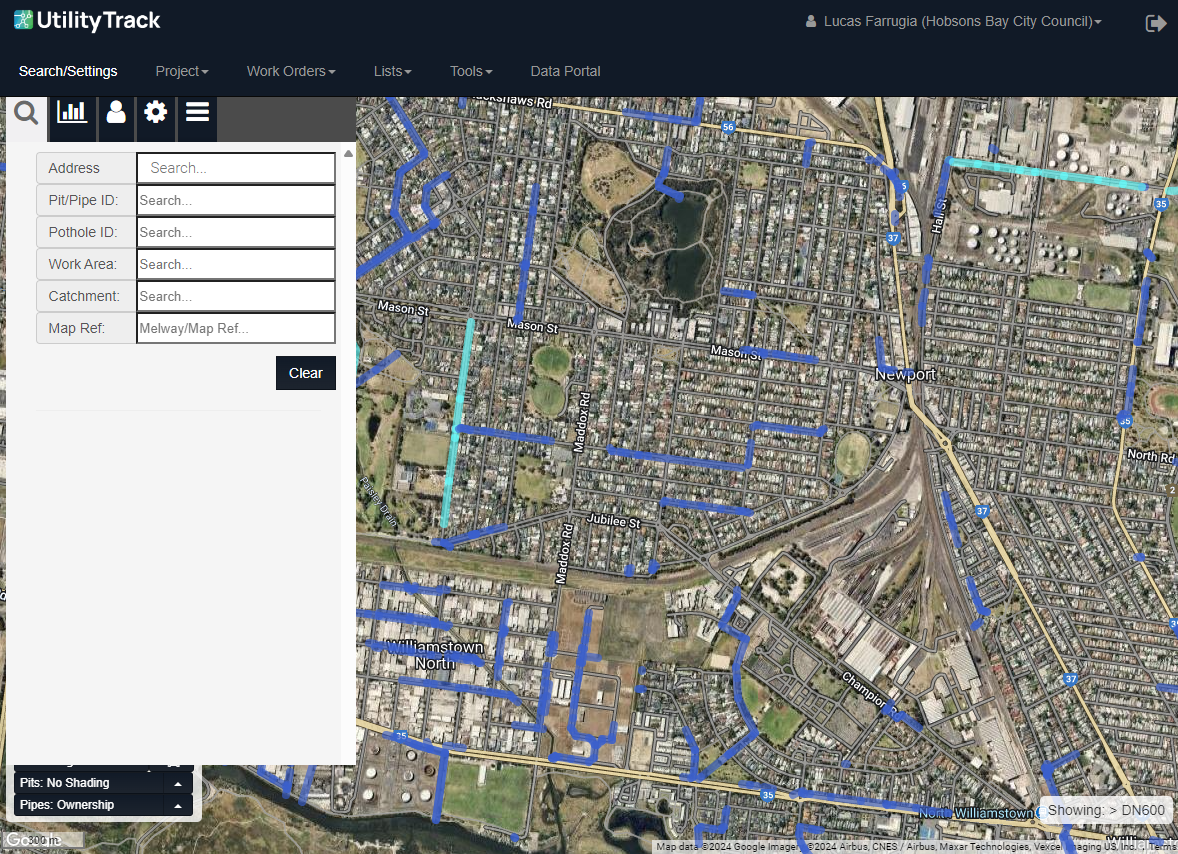Open the gear settings tab

tap(155, 112)
